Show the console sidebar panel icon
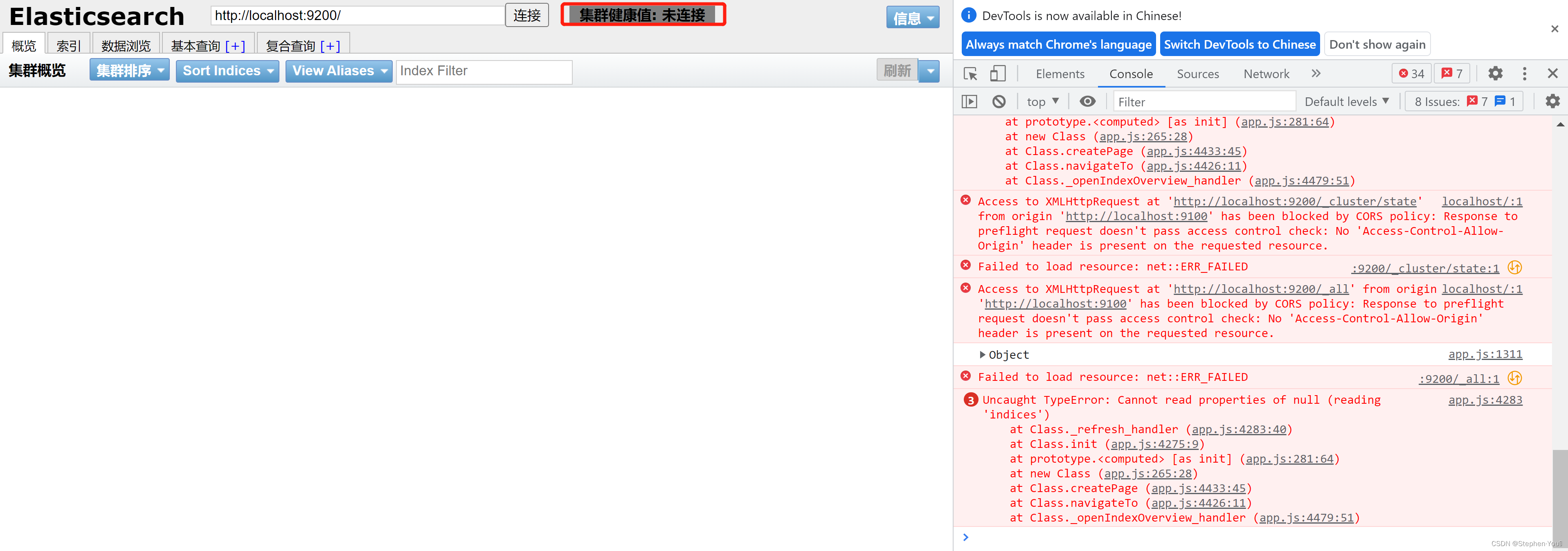1568x551 pixels. coord(969,102)
